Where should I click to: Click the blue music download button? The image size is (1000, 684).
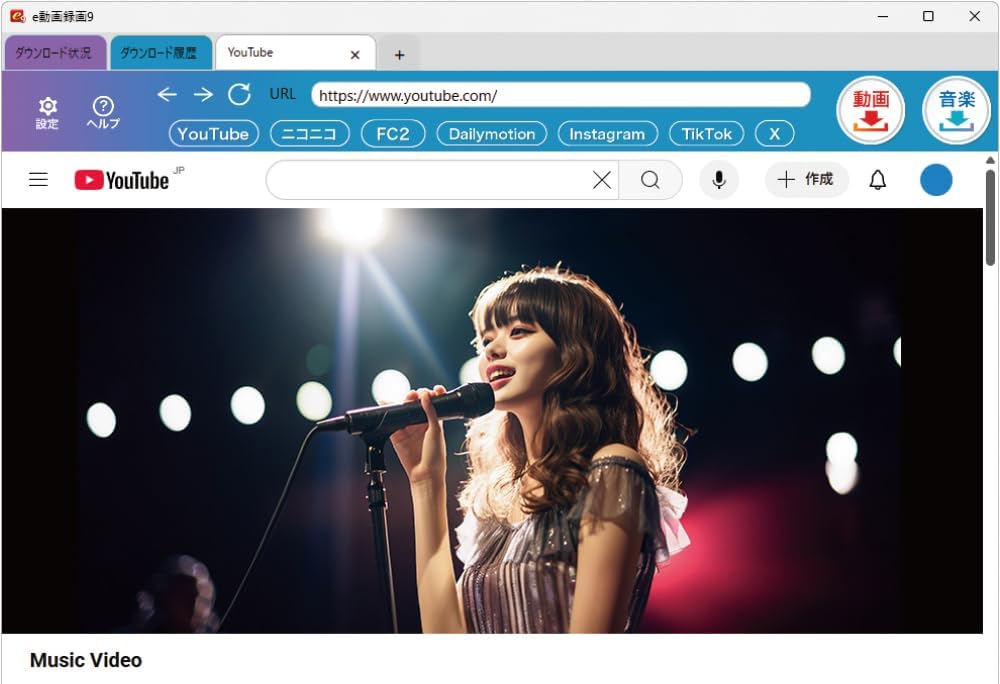(x=956, y=110)
